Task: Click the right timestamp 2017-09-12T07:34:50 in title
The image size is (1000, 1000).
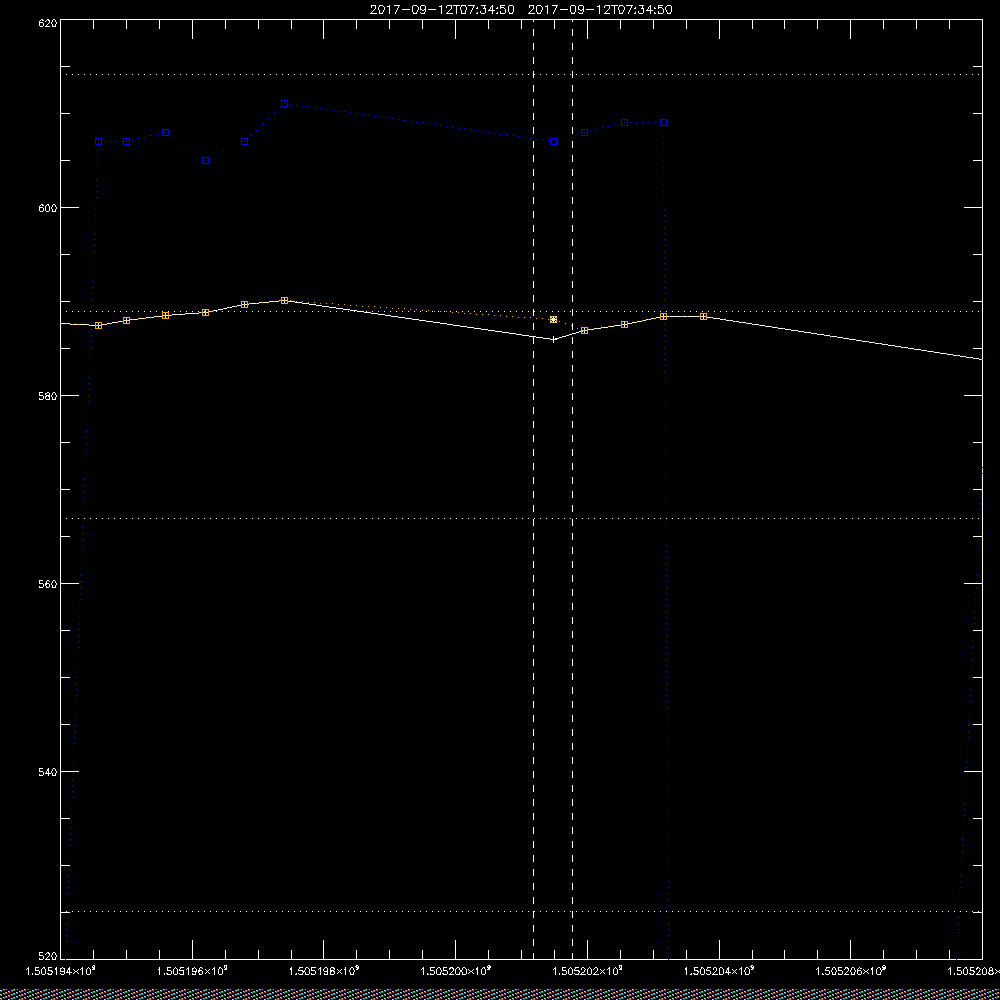Action: pos(600,10)
